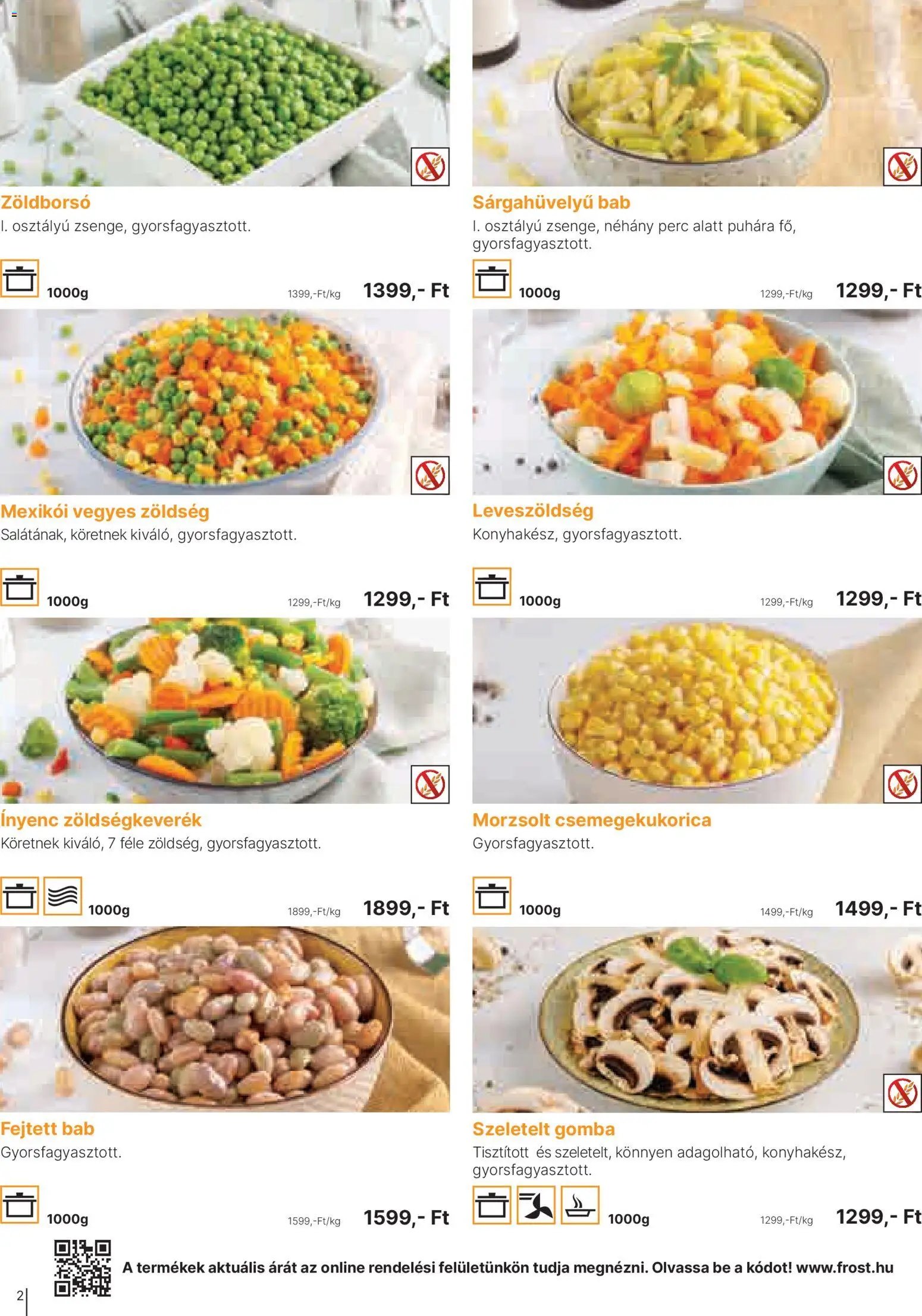Click the 1899,- Ft price of Ínyenc zöldségkeverék

coord(406,908)
